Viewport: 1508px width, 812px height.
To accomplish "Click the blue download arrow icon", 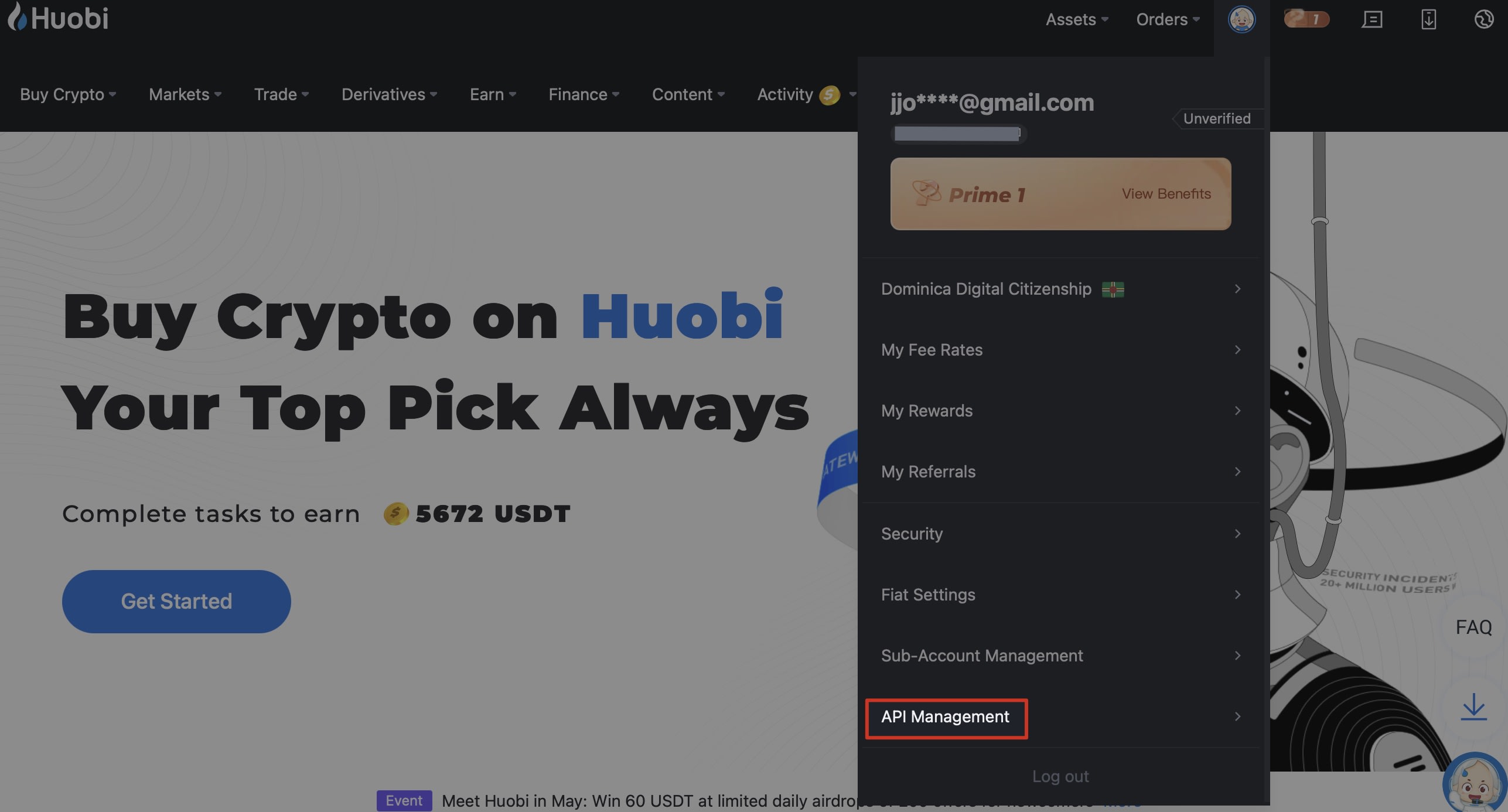I will click(1473, 707).
